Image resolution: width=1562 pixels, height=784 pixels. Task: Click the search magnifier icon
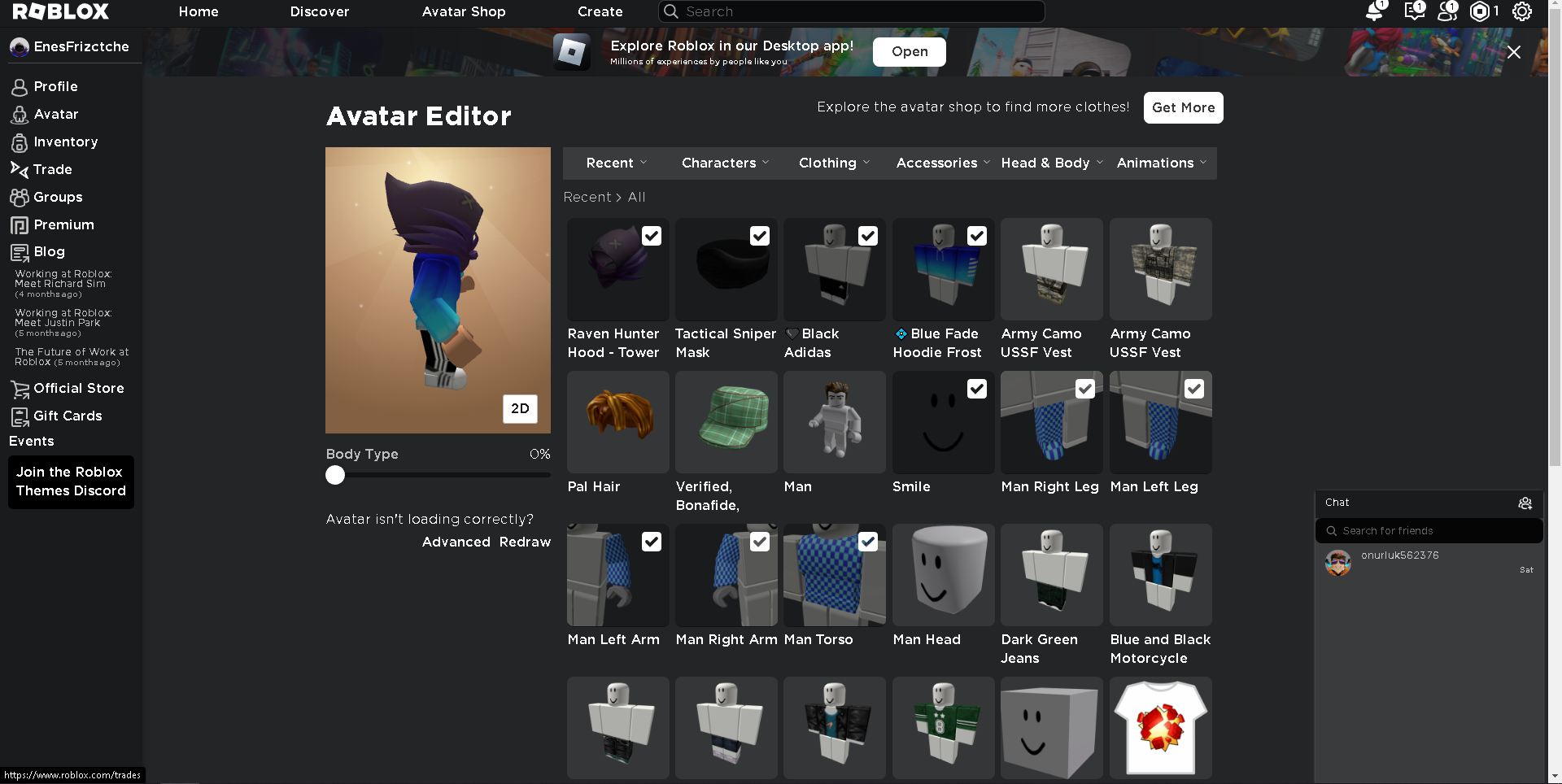click(x=670, y=11)
